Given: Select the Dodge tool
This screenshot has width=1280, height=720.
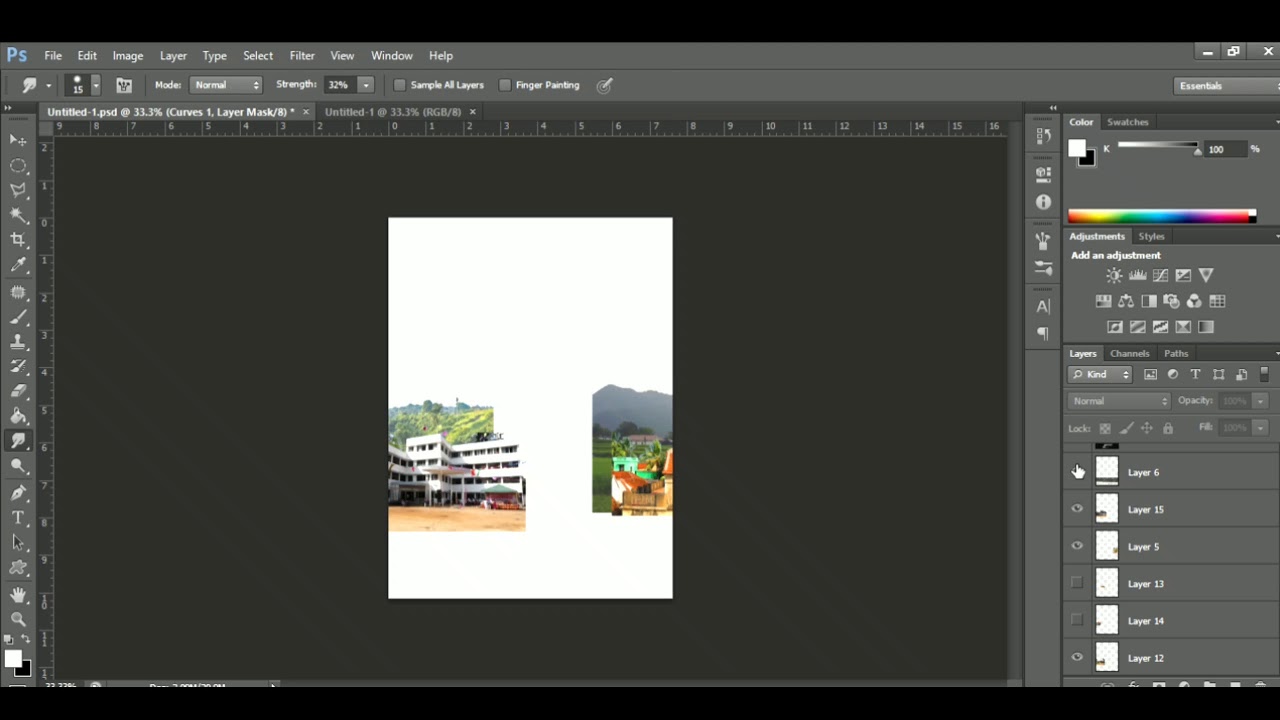Looking at the screenshot, I should point(18,467).
